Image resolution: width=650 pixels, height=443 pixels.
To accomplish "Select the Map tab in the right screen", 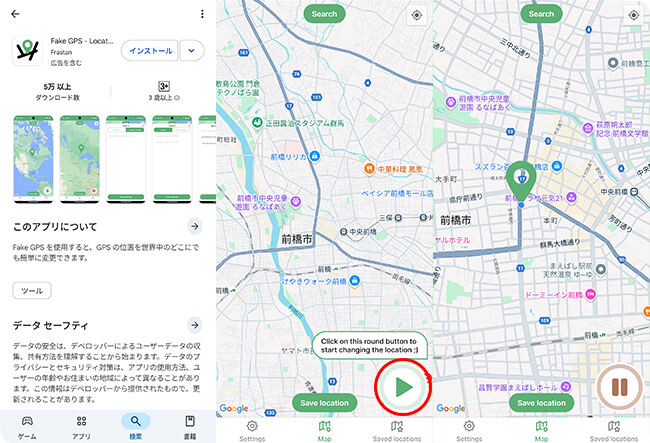I will point(541,431).
